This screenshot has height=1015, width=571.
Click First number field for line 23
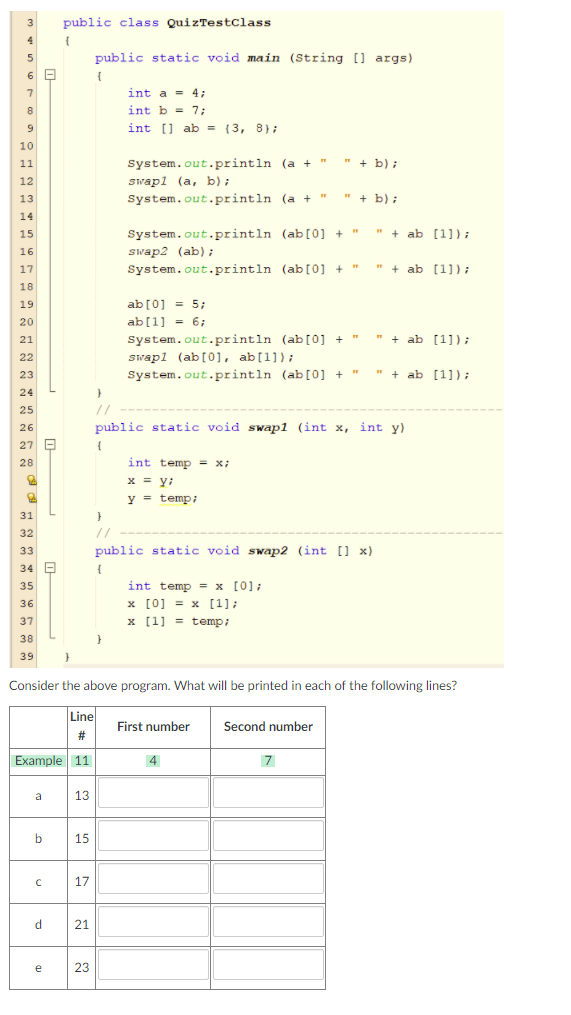(153, 965)
